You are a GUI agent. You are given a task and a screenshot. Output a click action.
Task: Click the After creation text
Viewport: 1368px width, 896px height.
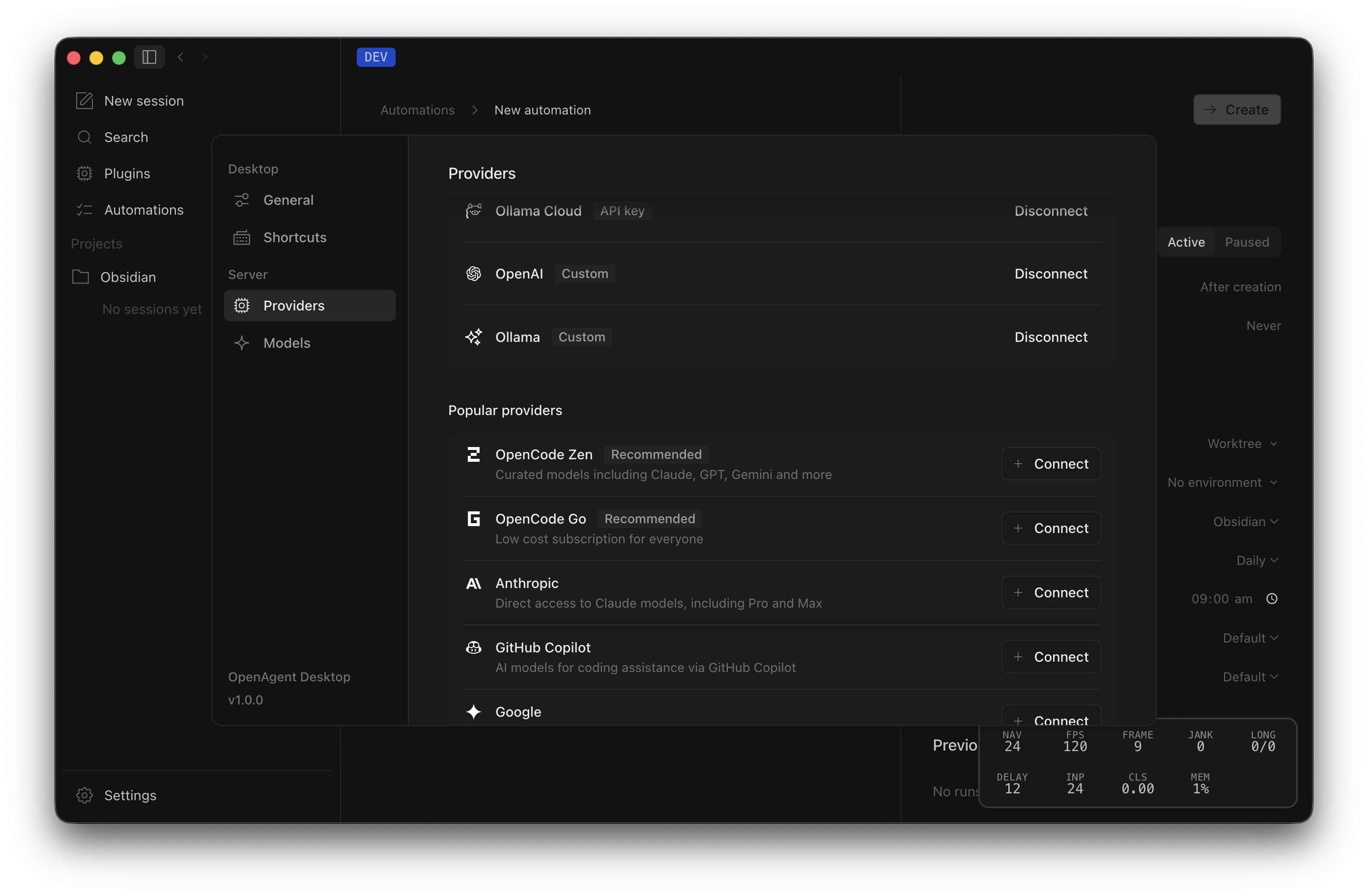pos(1240,287)
